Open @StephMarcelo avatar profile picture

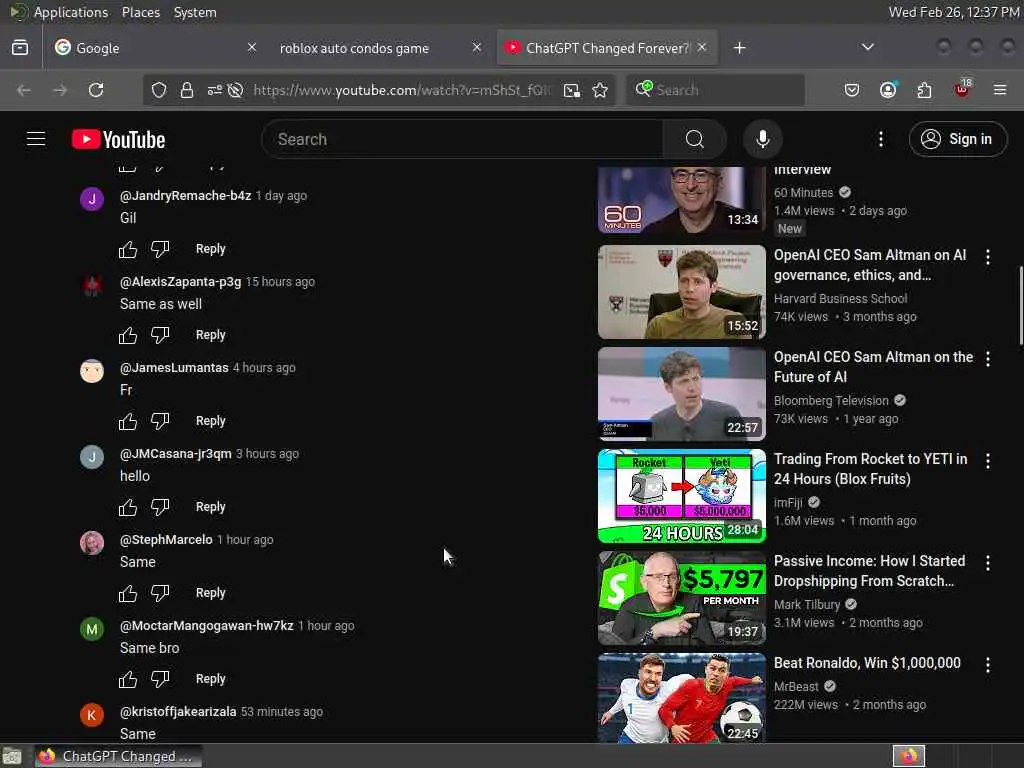point(91,543)
